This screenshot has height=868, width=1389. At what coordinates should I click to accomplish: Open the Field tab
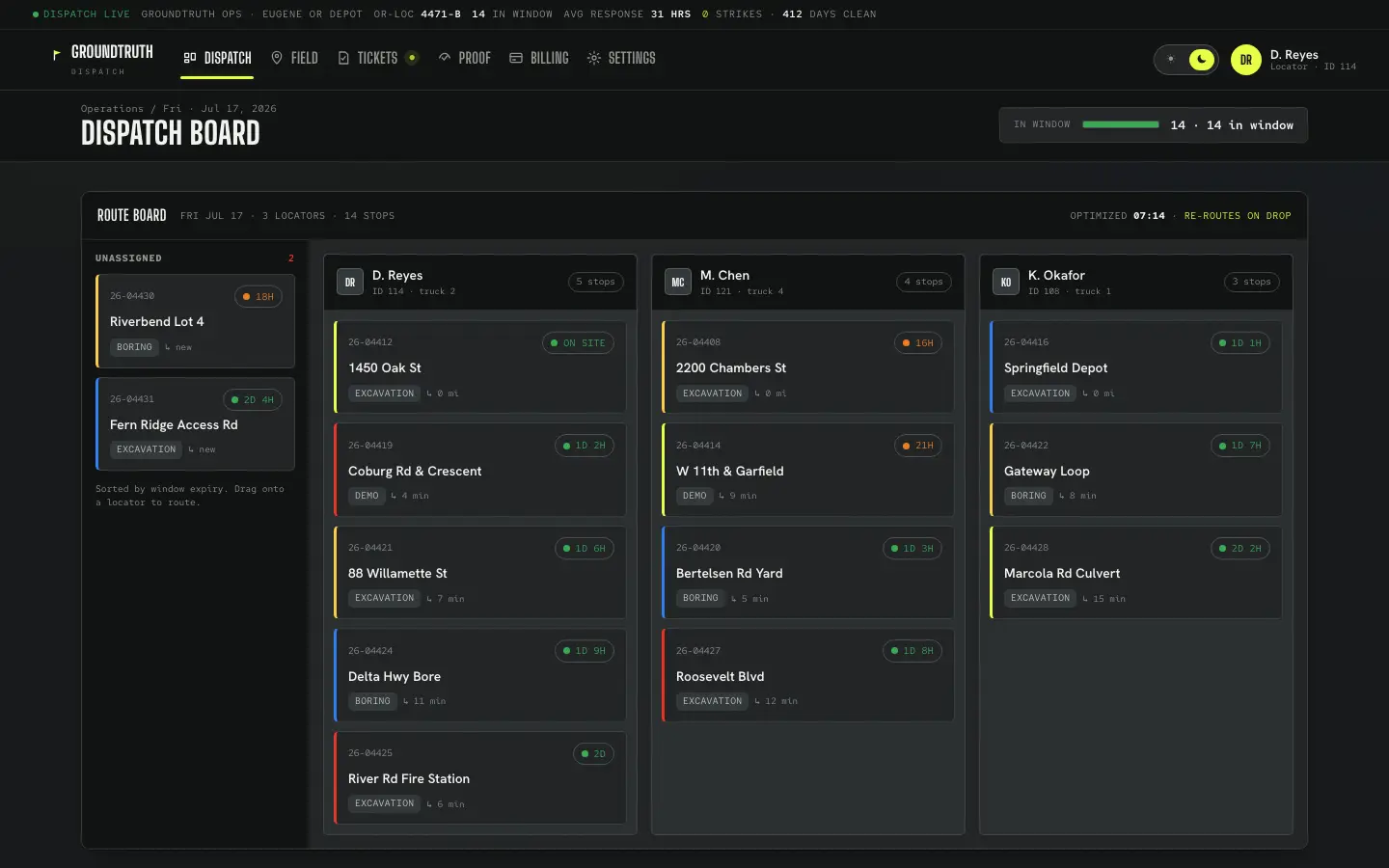click(294, 58)
